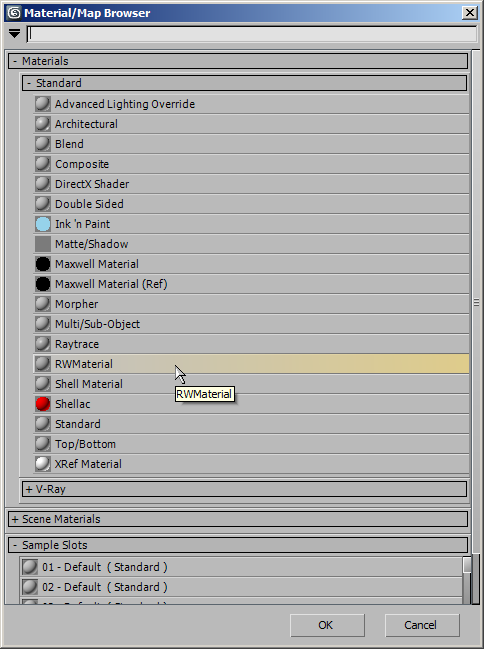Click the Maxwell Material (Ref) black icon
The image size is (484, 649).
[x=43, y=284]
